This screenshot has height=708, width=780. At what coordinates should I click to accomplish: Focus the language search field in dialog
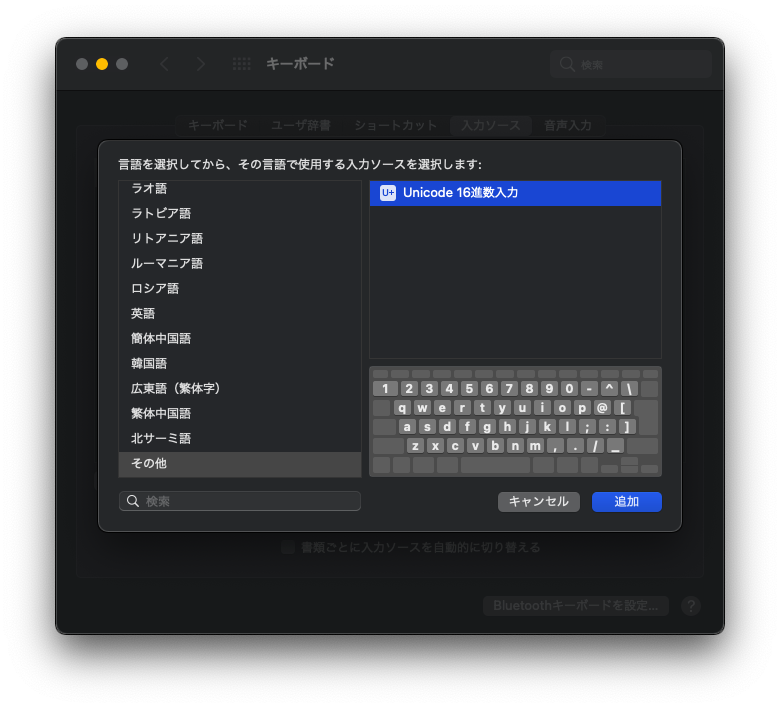pos(240,501)
